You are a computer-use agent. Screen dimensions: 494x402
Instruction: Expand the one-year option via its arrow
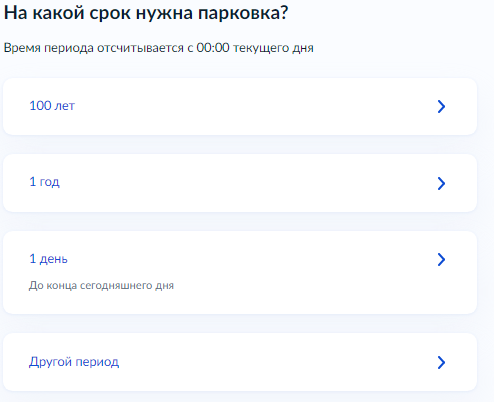pyautogui.click(x=441, y=183)
